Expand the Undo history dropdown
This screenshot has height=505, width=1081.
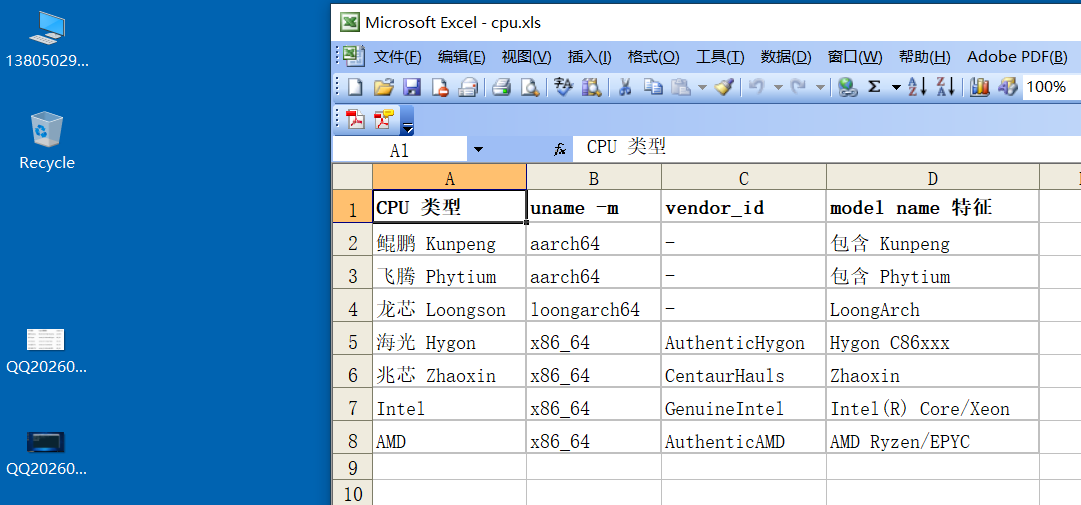(x=778, y=87)
